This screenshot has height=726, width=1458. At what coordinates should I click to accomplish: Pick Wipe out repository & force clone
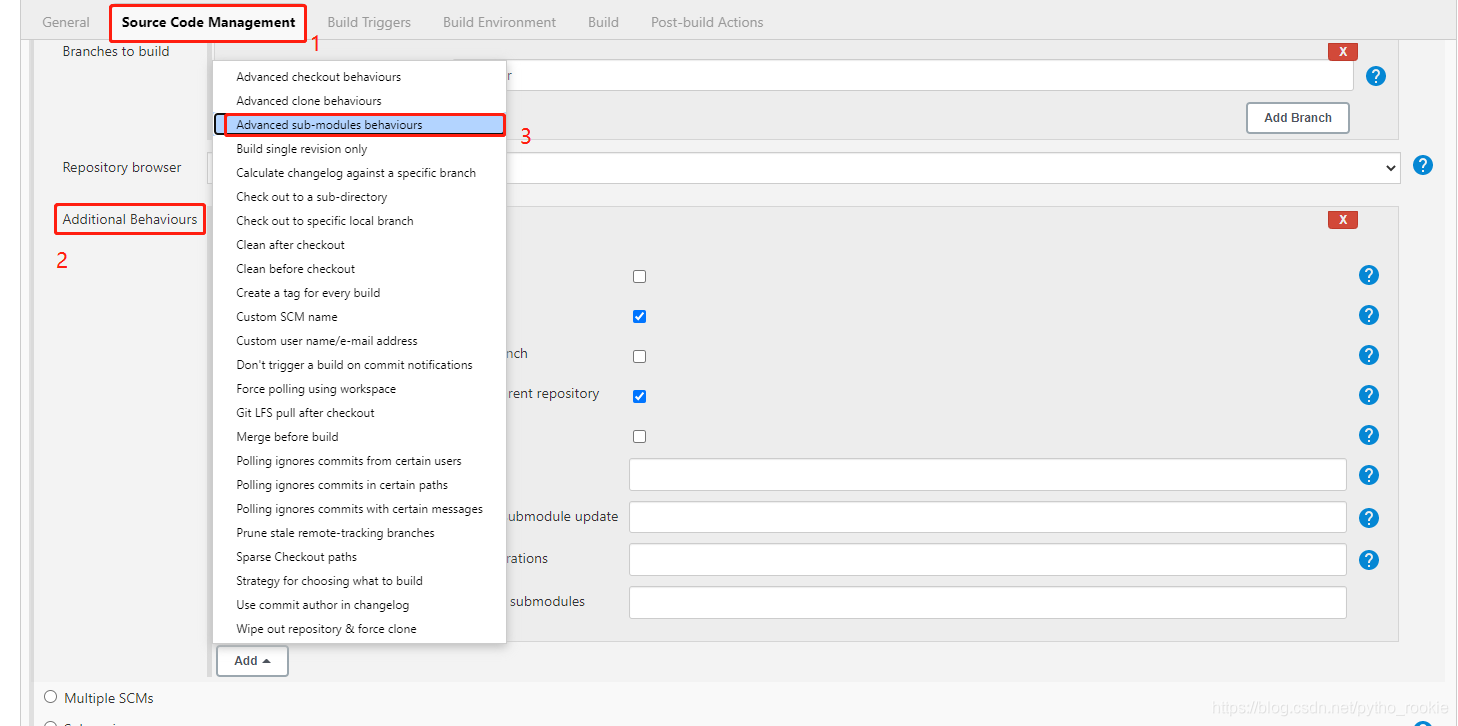pyautogui.click(x=359, y=629)
